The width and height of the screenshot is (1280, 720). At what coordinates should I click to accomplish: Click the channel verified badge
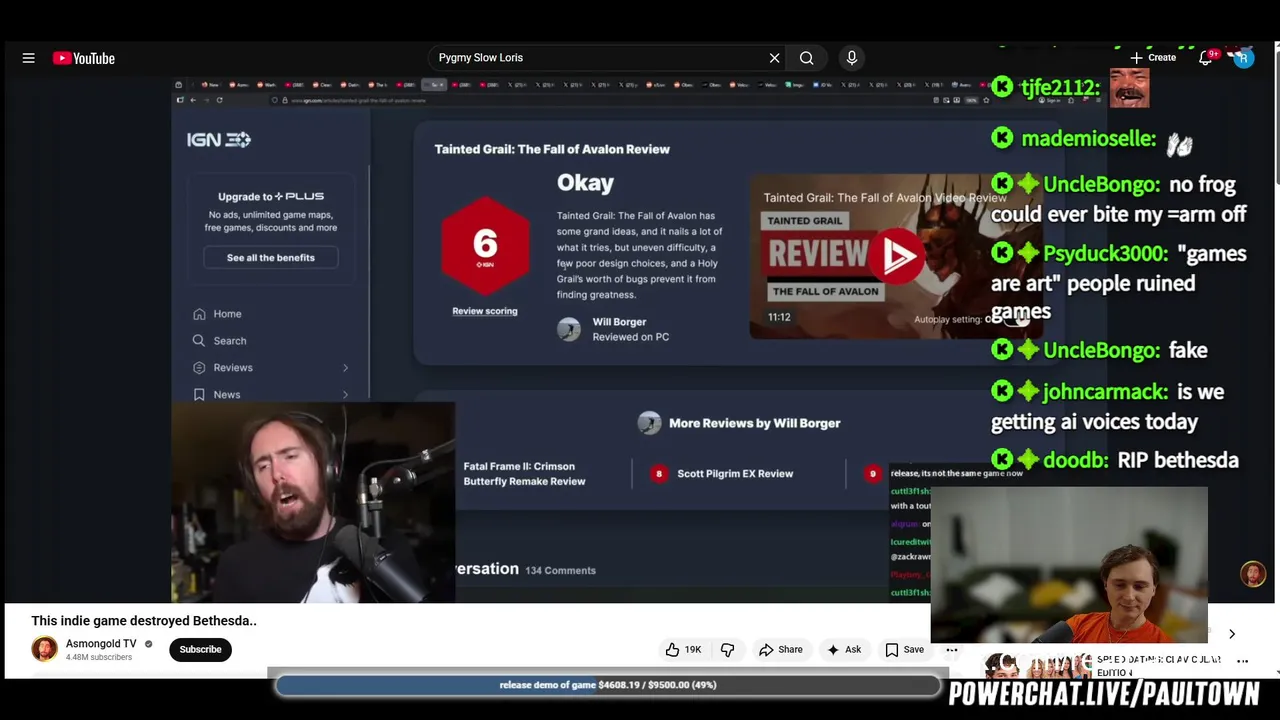pos(148,644)
